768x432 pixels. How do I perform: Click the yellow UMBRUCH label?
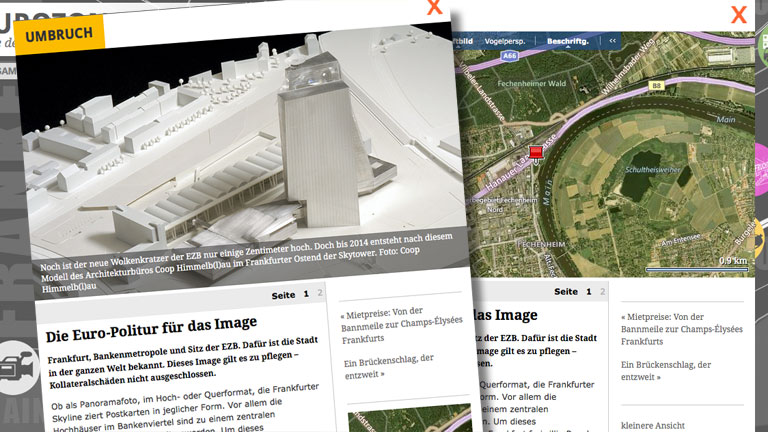(x=59, y=34)
